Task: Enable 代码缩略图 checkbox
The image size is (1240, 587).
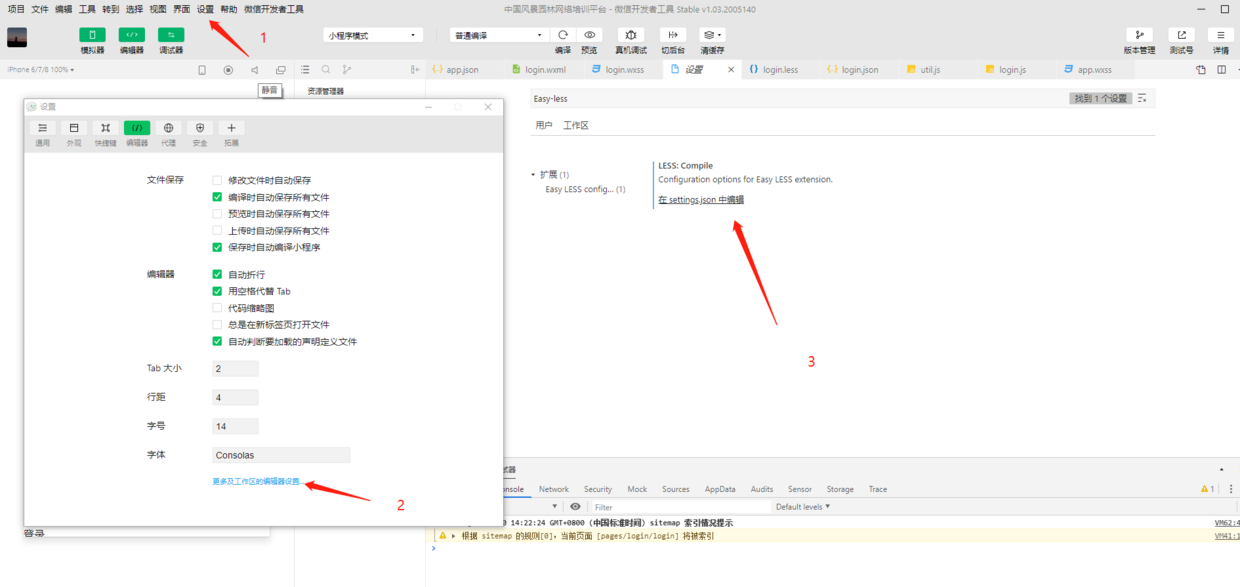Action: (217, 308)
